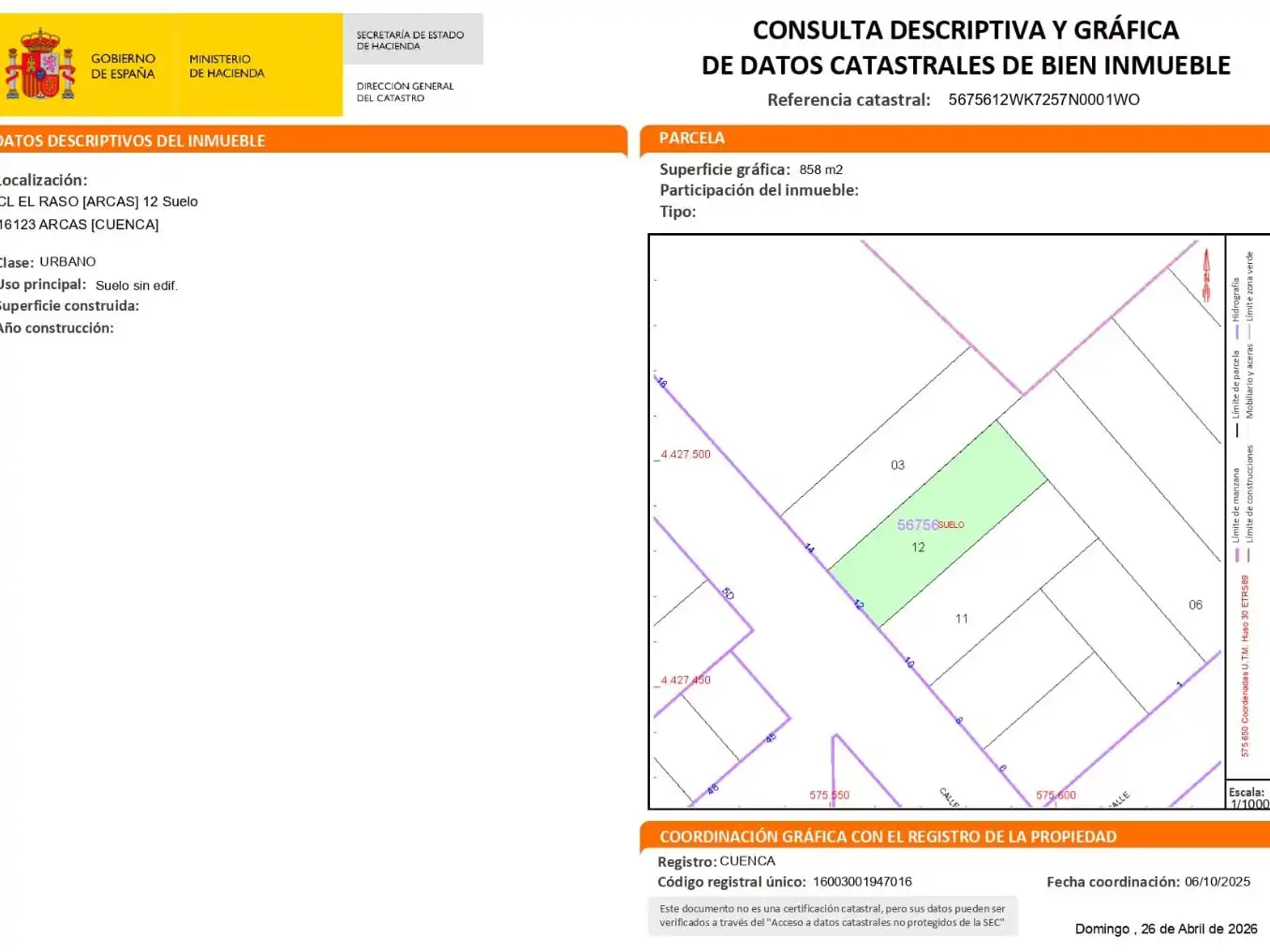The width and height of the screenshot is (1270, 952).
Task: Select the code 16003001947016
Action: pyautogui.click(x=863, y=882)
